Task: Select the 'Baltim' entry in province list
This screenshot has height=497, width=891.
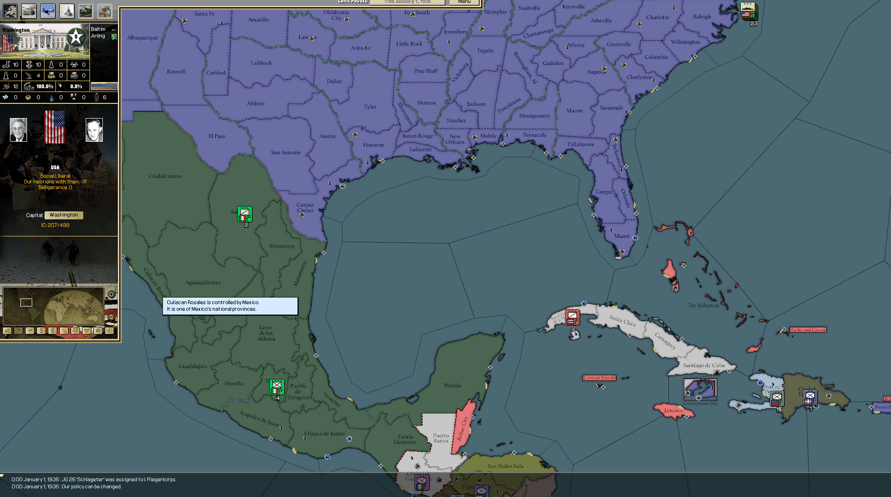Action: (98, 29)
